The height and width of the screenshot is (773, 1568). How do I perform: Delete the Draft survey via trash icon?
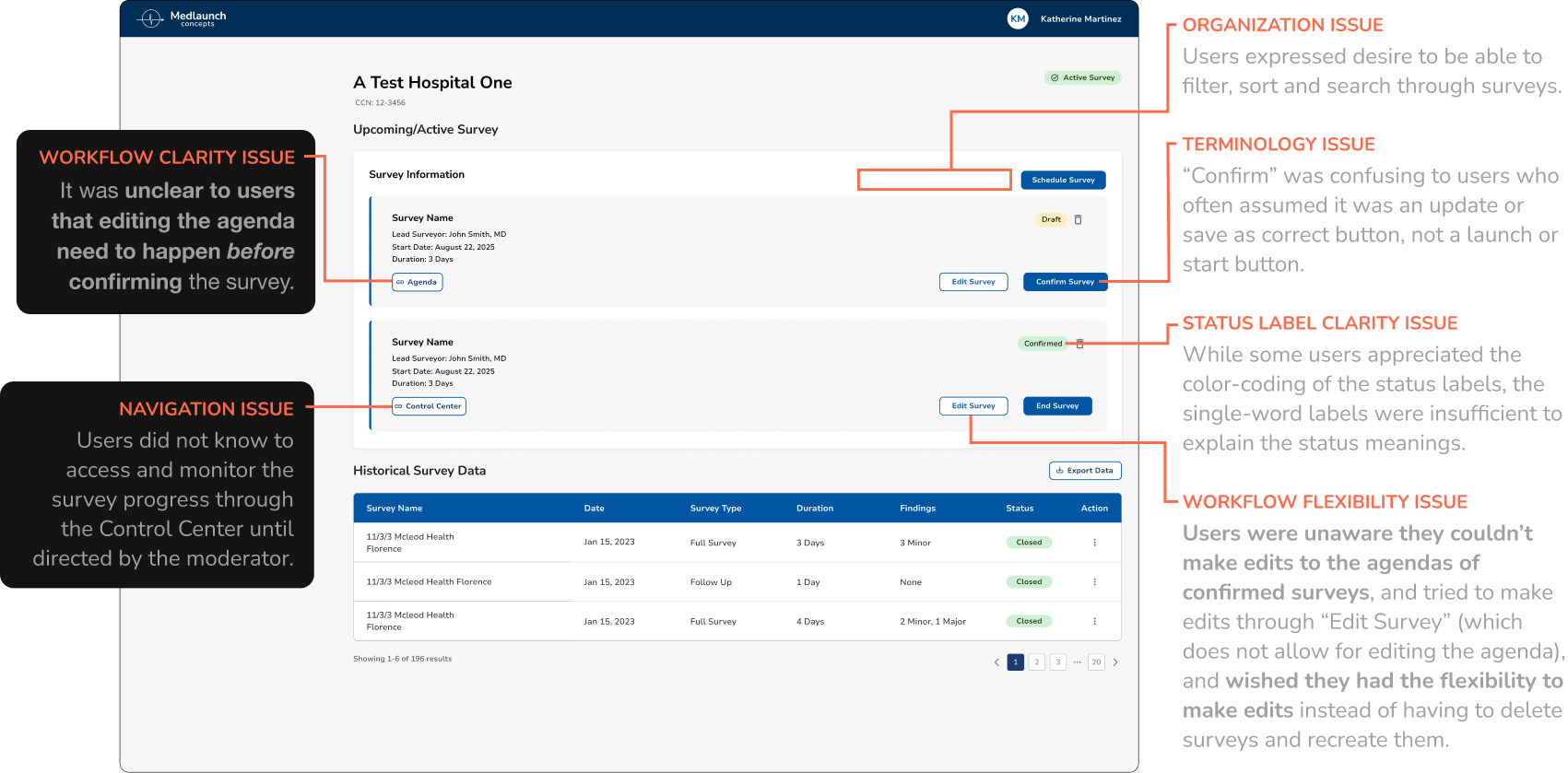1078,219
